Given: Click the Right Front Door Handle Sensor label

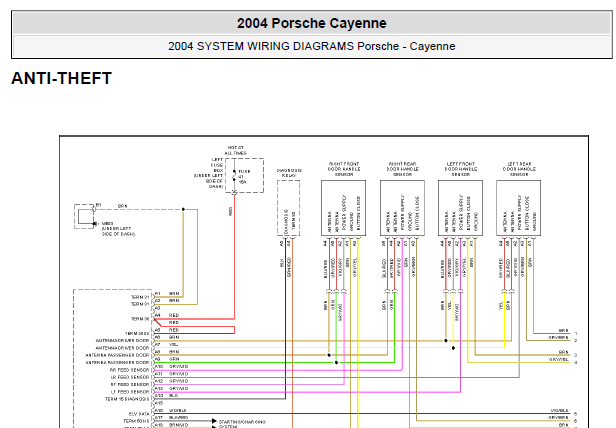Looking at the screenshot, I should [344, 169].
